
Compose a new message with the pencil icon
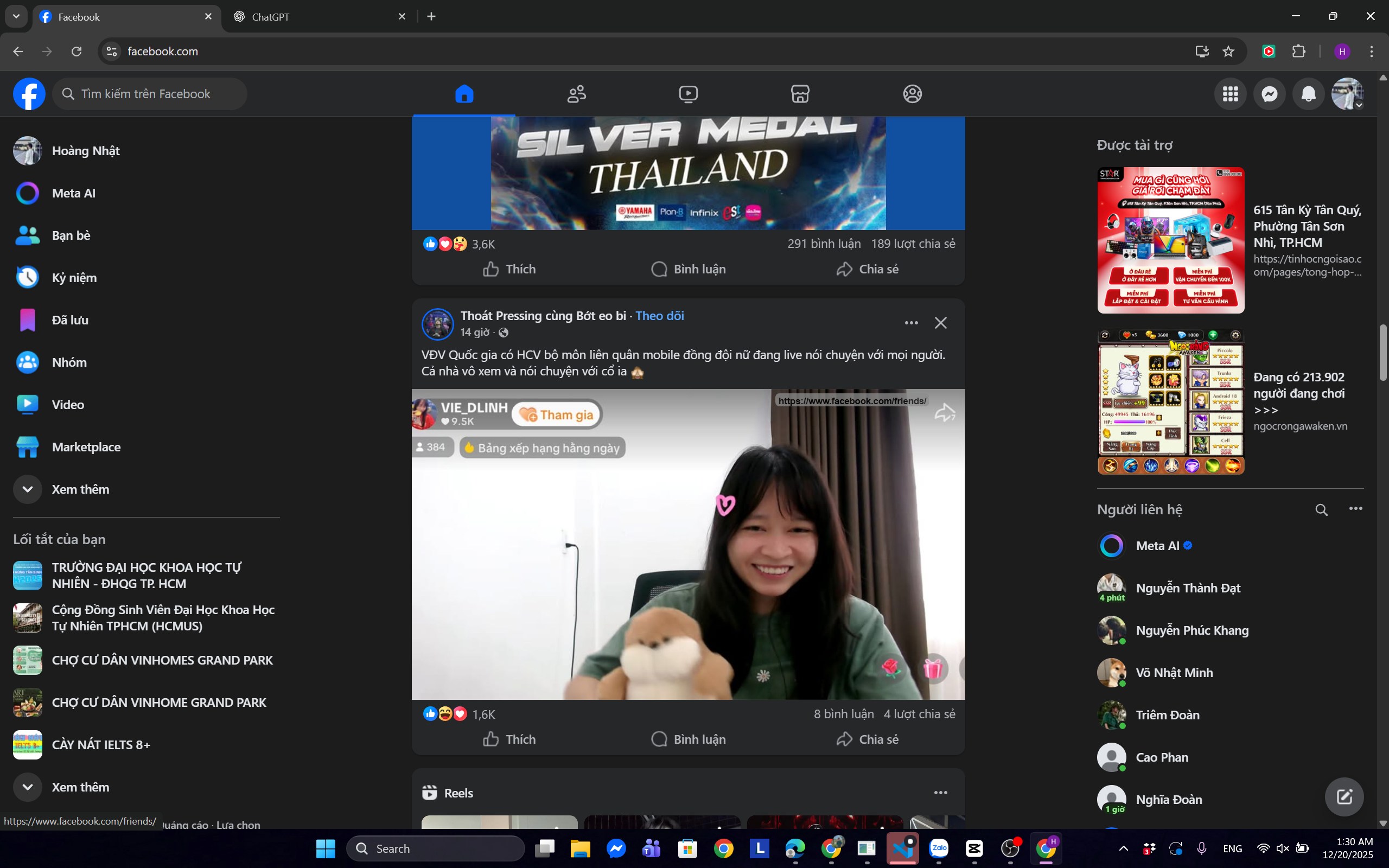pyautogui.click(x=1345, y=797)
